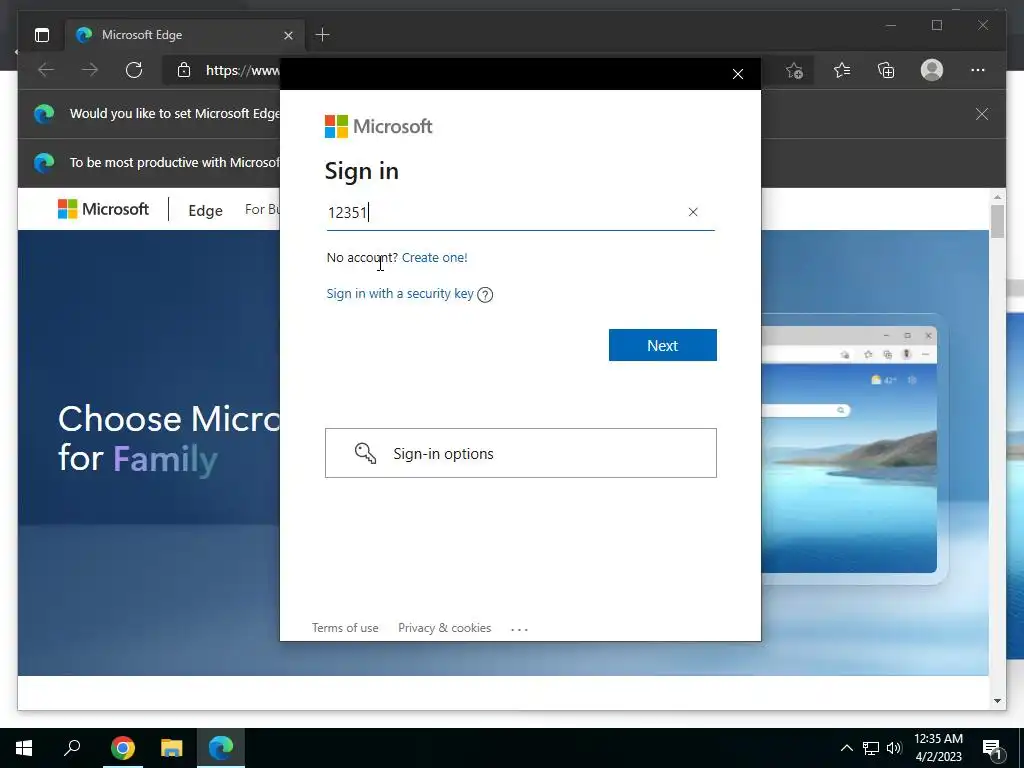
Task: Click the scrollbar up arrow
Action: (997, 197)
